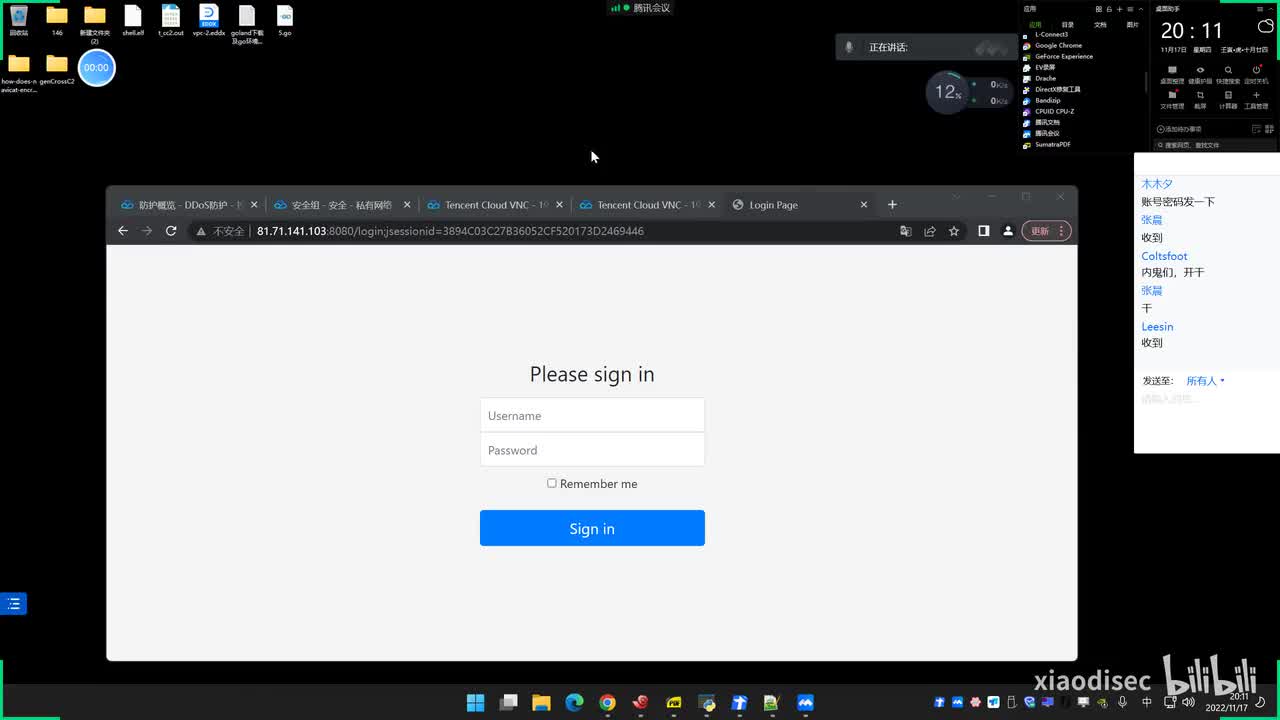This screenshot has width=1280, height=720.
Task: Close the 防护概览 DDoS tab
Action: pos(254,205)
